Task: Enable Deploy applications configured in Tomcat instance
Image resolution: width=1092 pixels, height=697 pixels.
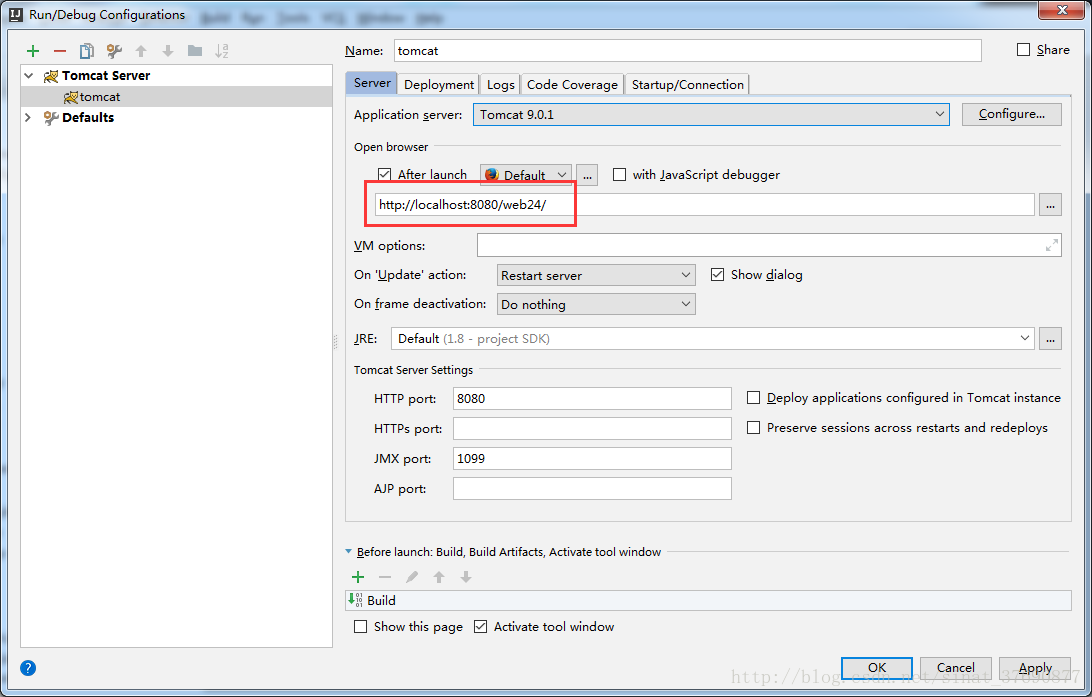Action: point(753,398)
